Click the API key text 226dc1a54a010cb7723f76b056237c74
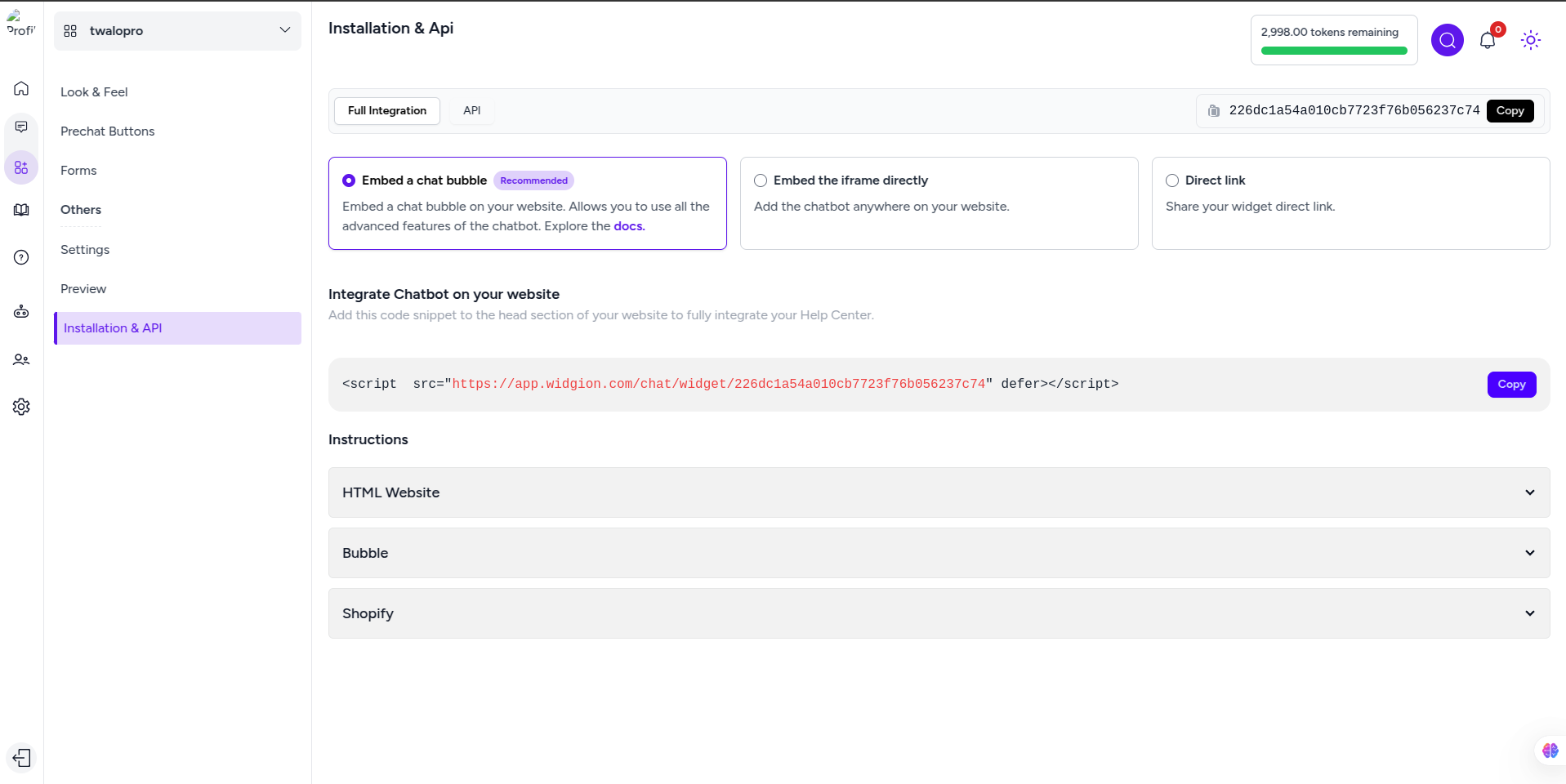The width and height of the screenshot is (1566, 784). pyautogui.click(x=1354, y=111)
